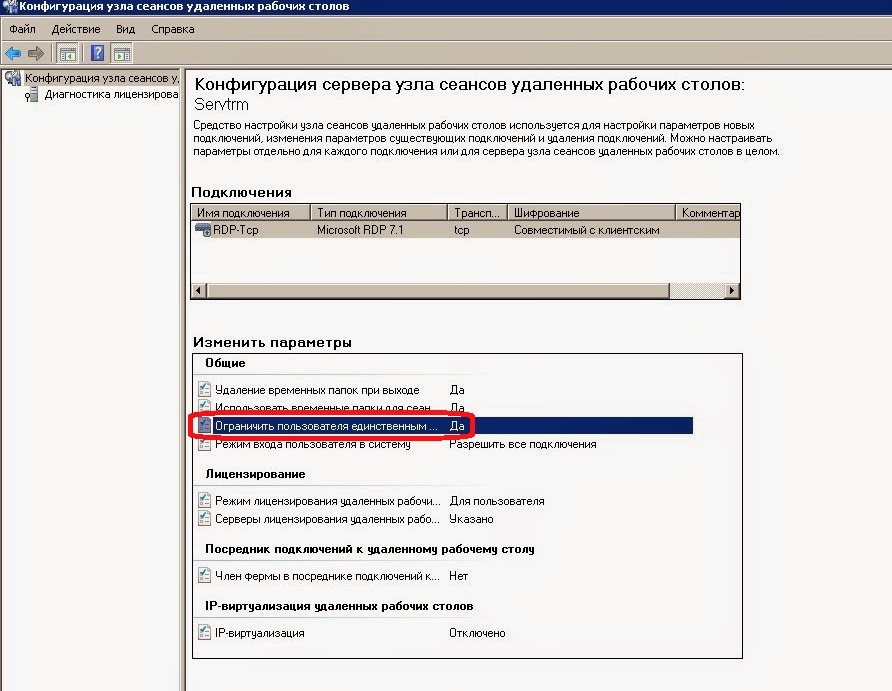Select the RDP-Tcp connection name
This screenshot has width=892, height=691.
(x=235, y=230)
